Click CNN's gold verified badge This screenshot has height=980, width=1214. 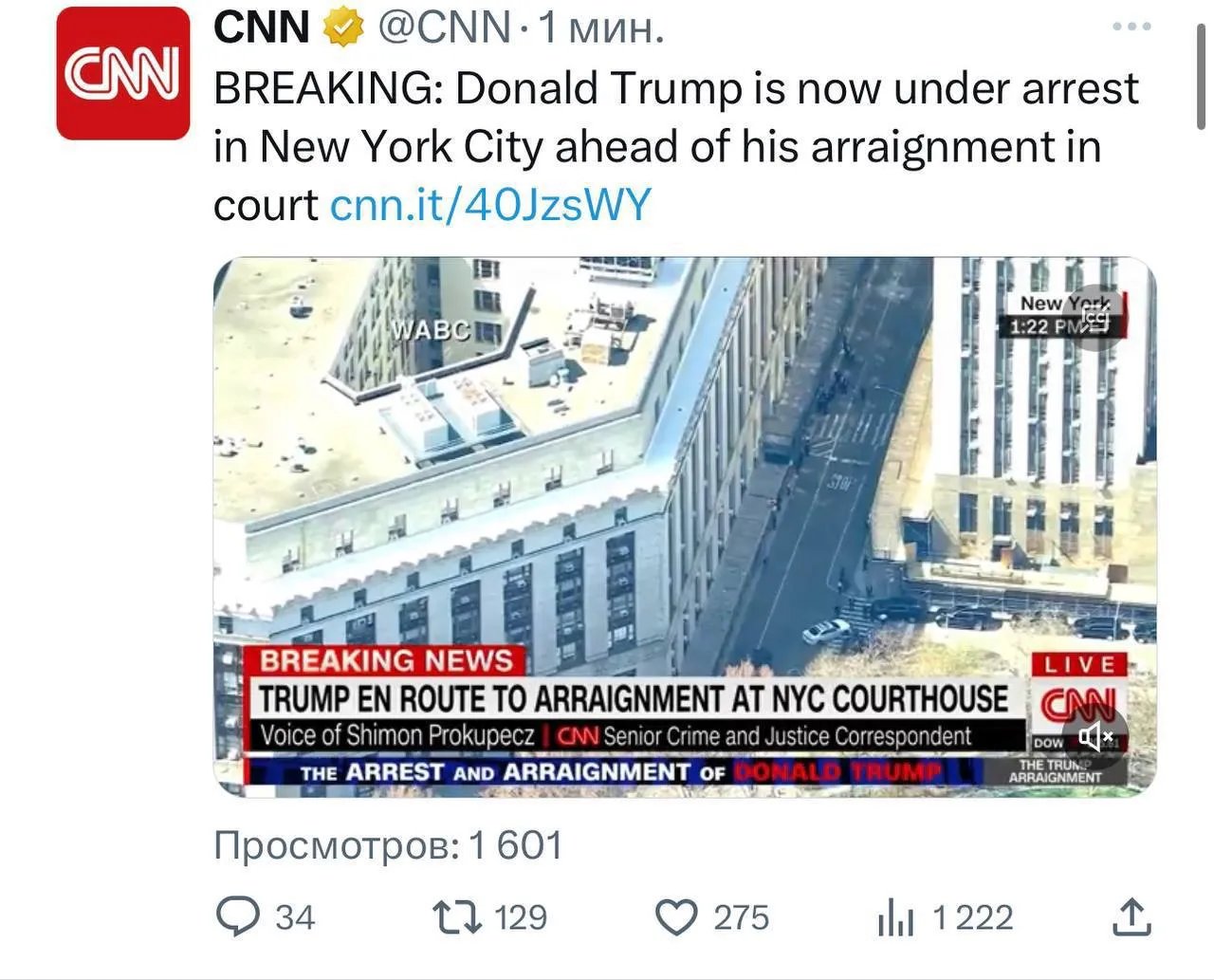343,28
